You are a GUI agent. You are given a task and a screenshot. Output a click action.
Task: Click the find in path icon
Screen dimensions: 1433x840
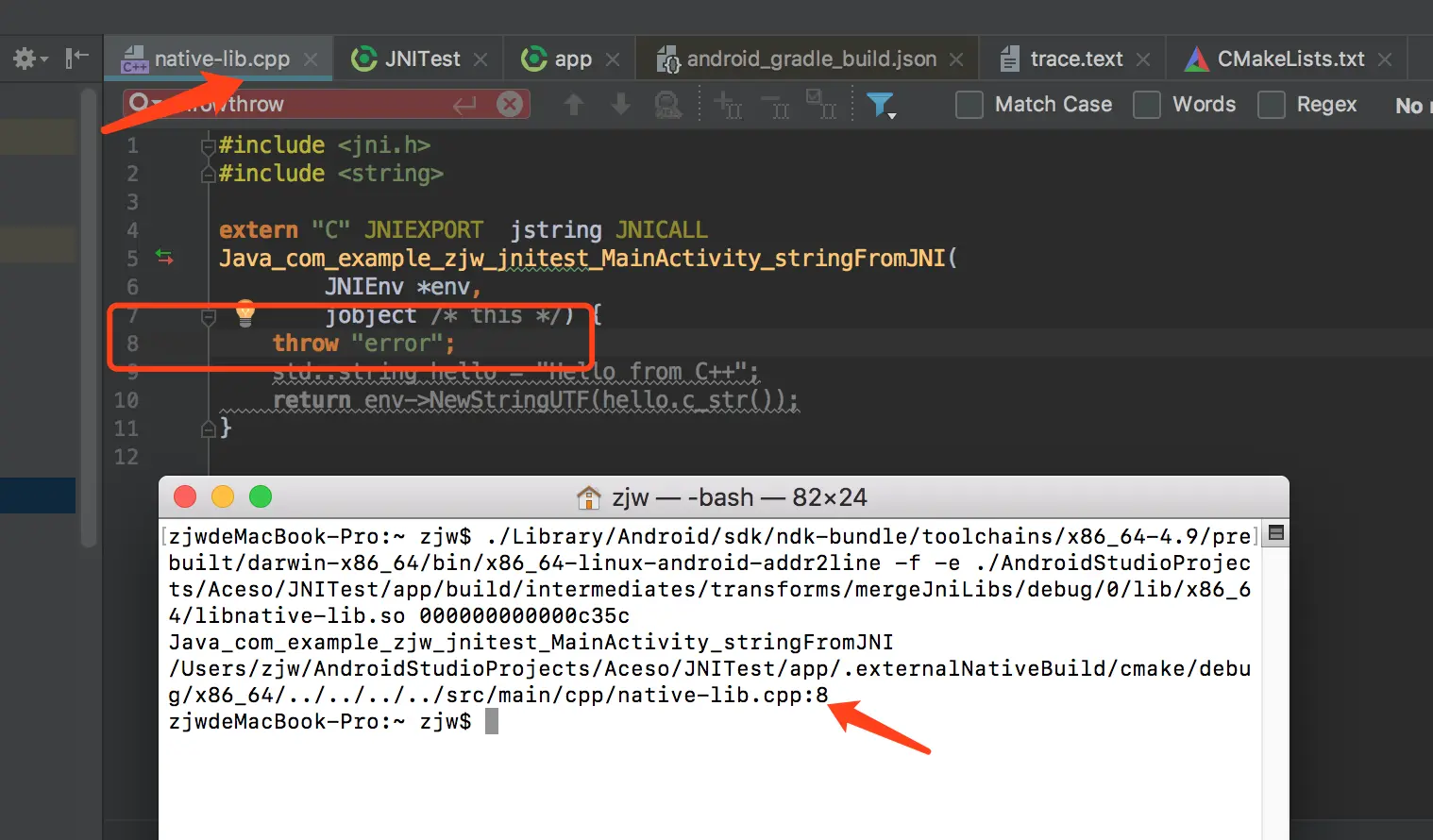[668, 105]
